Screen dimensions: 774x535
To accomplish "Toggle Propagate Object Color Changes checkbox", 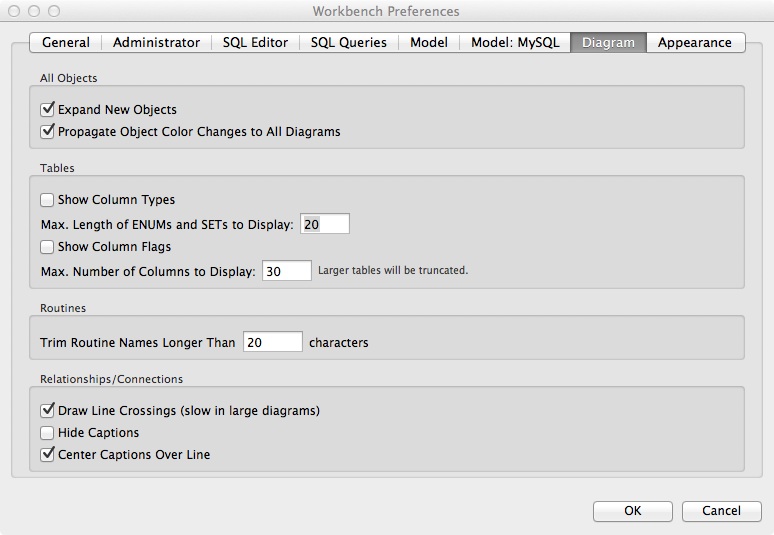I will pos(47,131).
